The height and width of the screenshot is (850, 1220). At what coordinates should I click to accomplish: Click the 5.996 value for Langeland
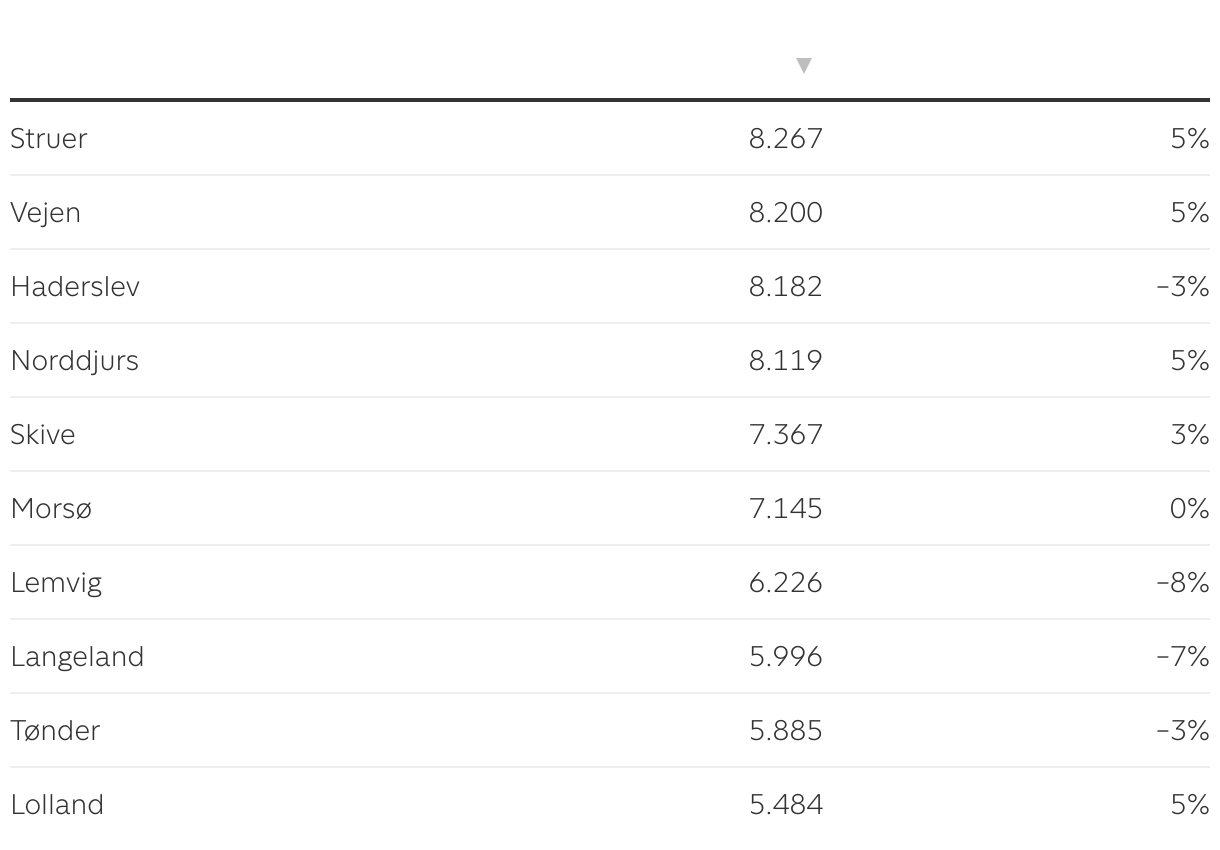786,657
